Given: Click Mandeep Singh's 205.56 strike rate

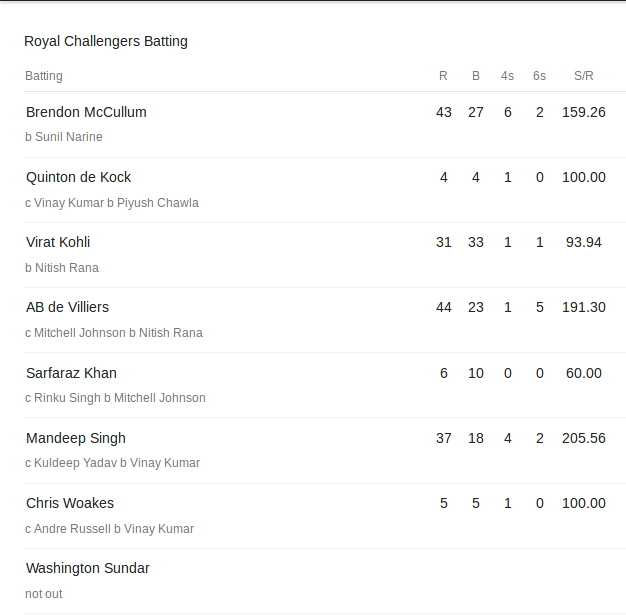Looking at the screenshot, I should [584, 438].
